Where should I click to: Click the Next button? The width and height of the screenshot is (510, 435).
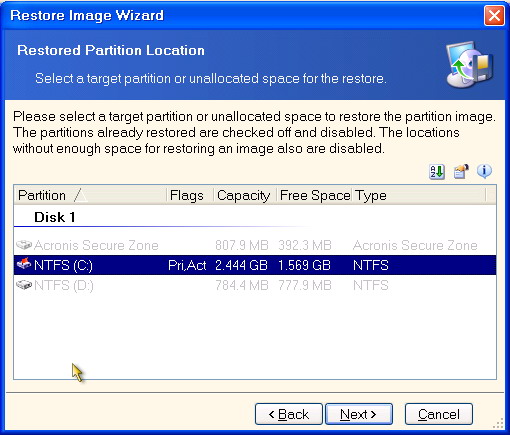tap(359, 414)
